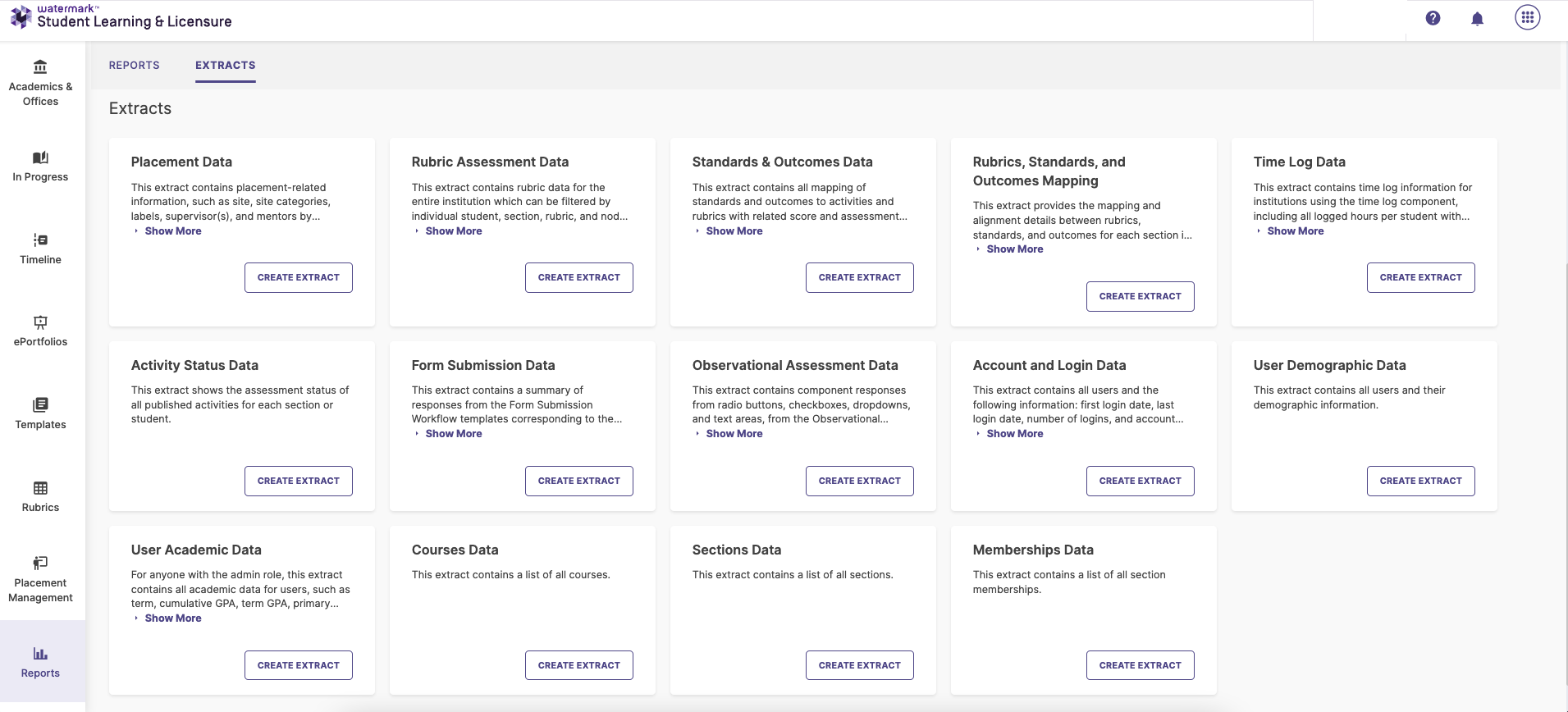
Task: Create extract for Placement Data
Action: 299,277
